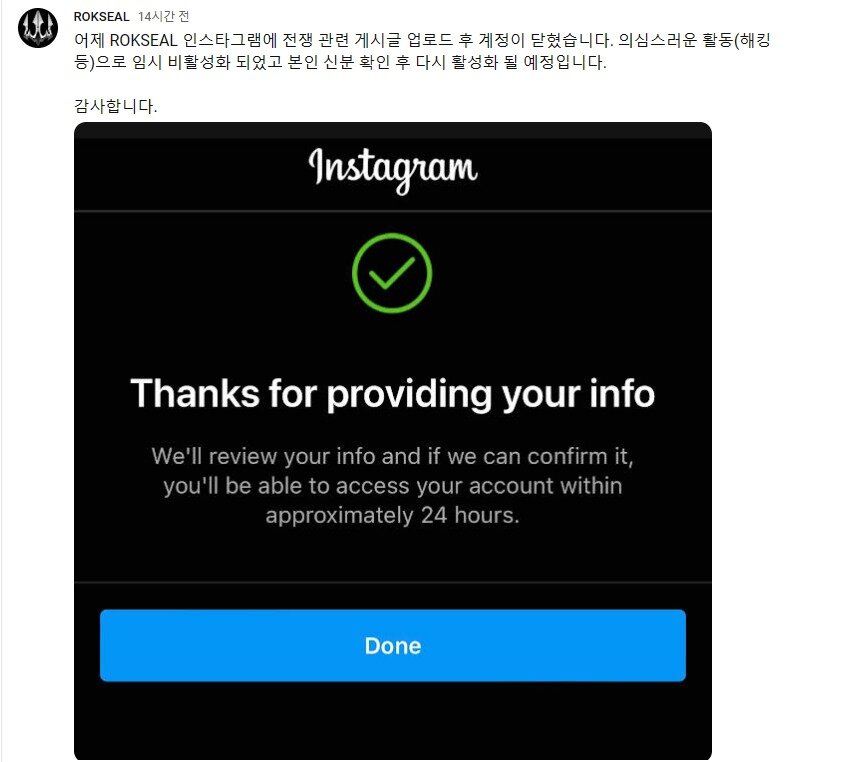Click the '감사합니다.' closing line
Screen dimensions: 845x762
115,106
